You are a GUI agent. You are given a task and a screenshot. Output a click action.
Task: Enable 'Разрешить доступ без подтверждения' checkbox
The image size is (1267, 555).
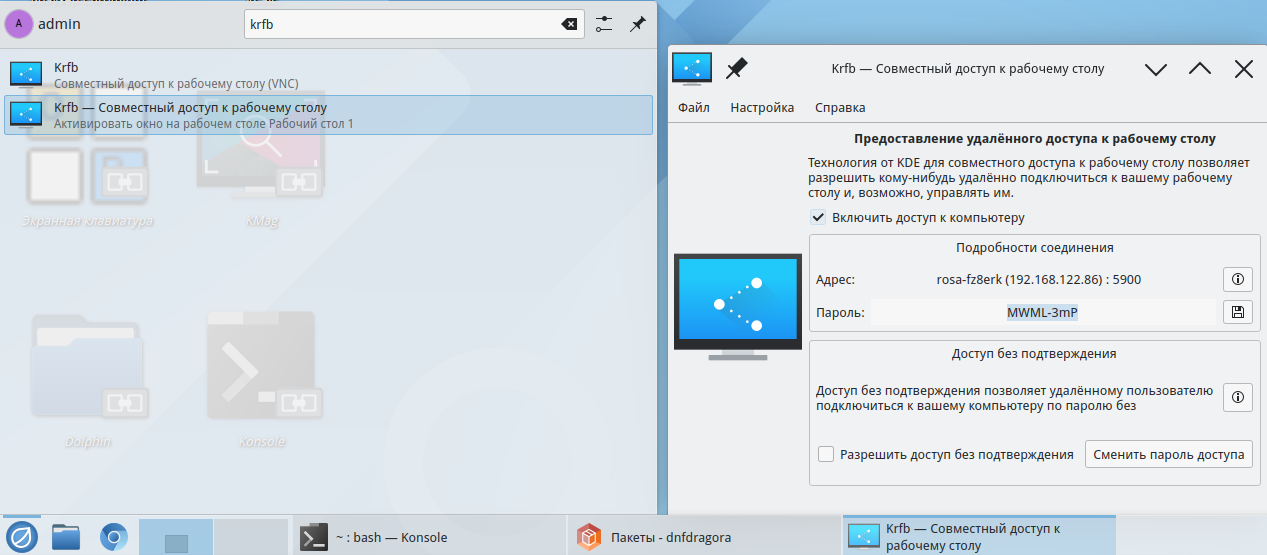tap(826, 454)
